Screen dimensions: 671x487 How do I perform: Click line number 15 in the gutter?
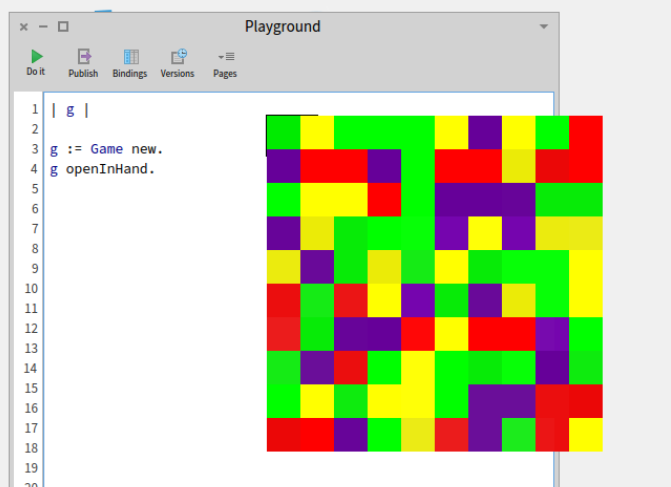[x=31, y=389]
